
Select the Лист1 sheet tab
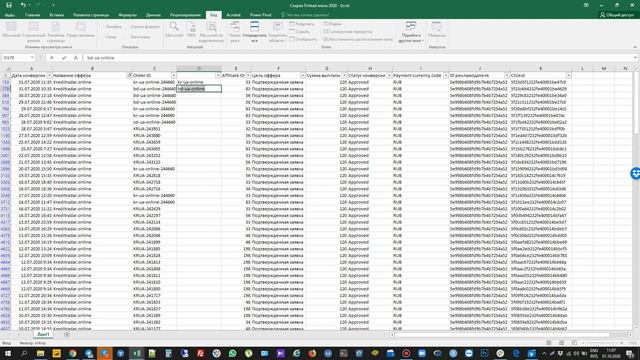coord(43,334)
